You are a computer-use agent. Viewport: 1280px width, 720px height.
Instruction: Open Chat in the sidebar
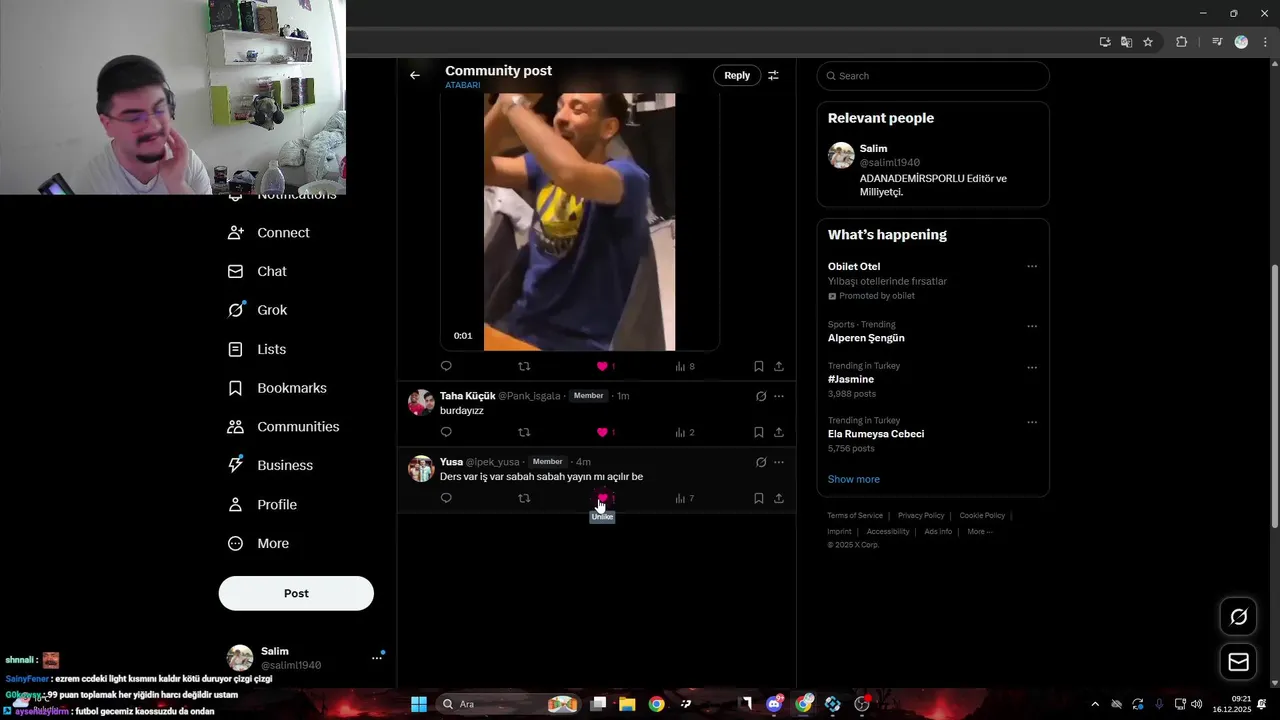[x=257, y=271]
